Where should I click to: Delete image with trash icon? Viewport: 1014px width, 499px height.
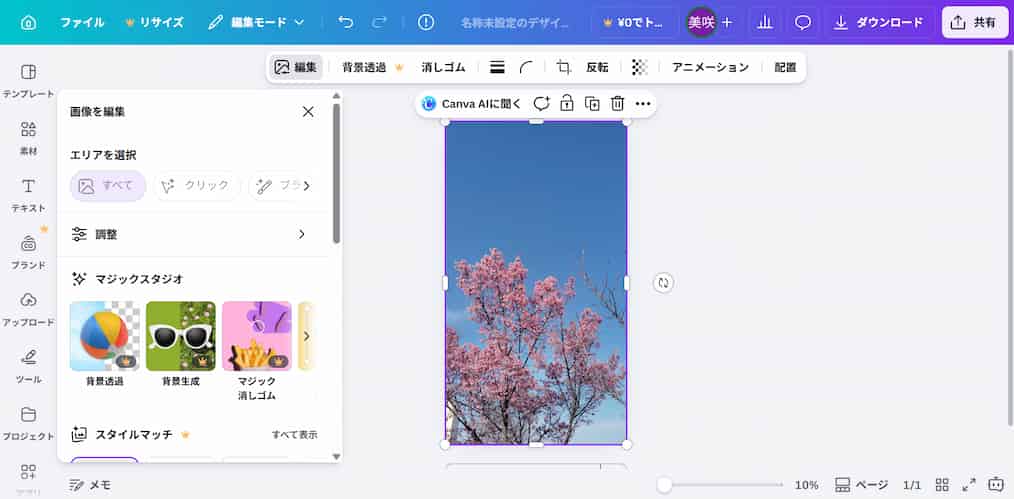(x=618, y=103)
